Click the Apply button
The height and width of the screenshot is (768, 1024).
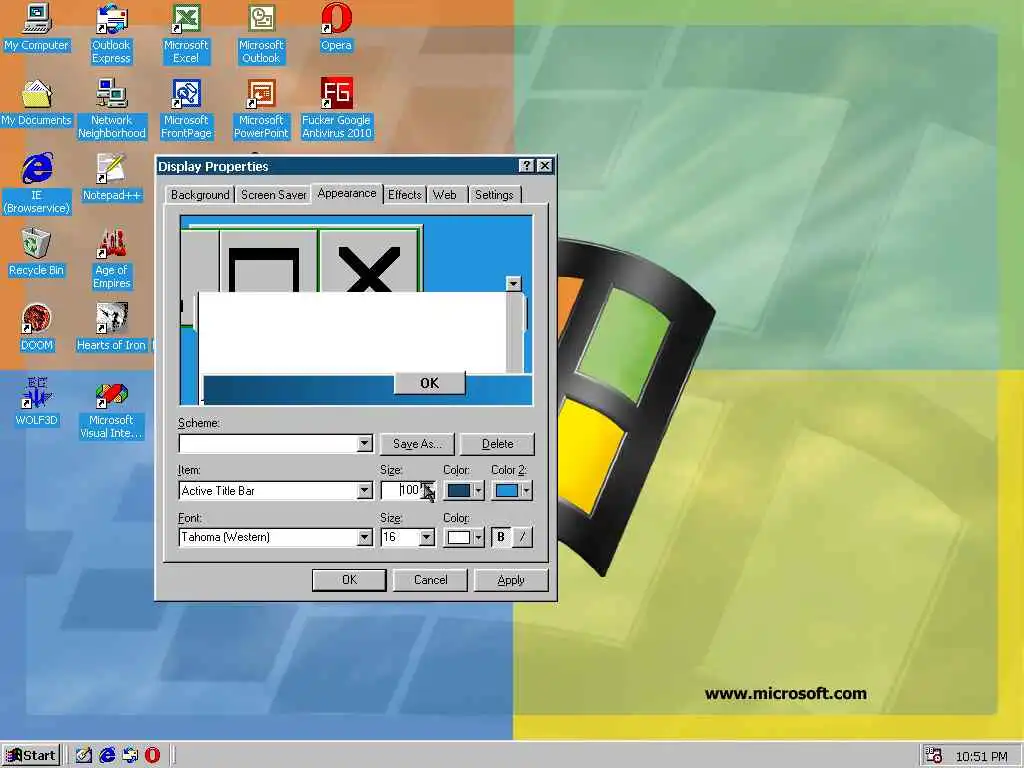[511, 580]
